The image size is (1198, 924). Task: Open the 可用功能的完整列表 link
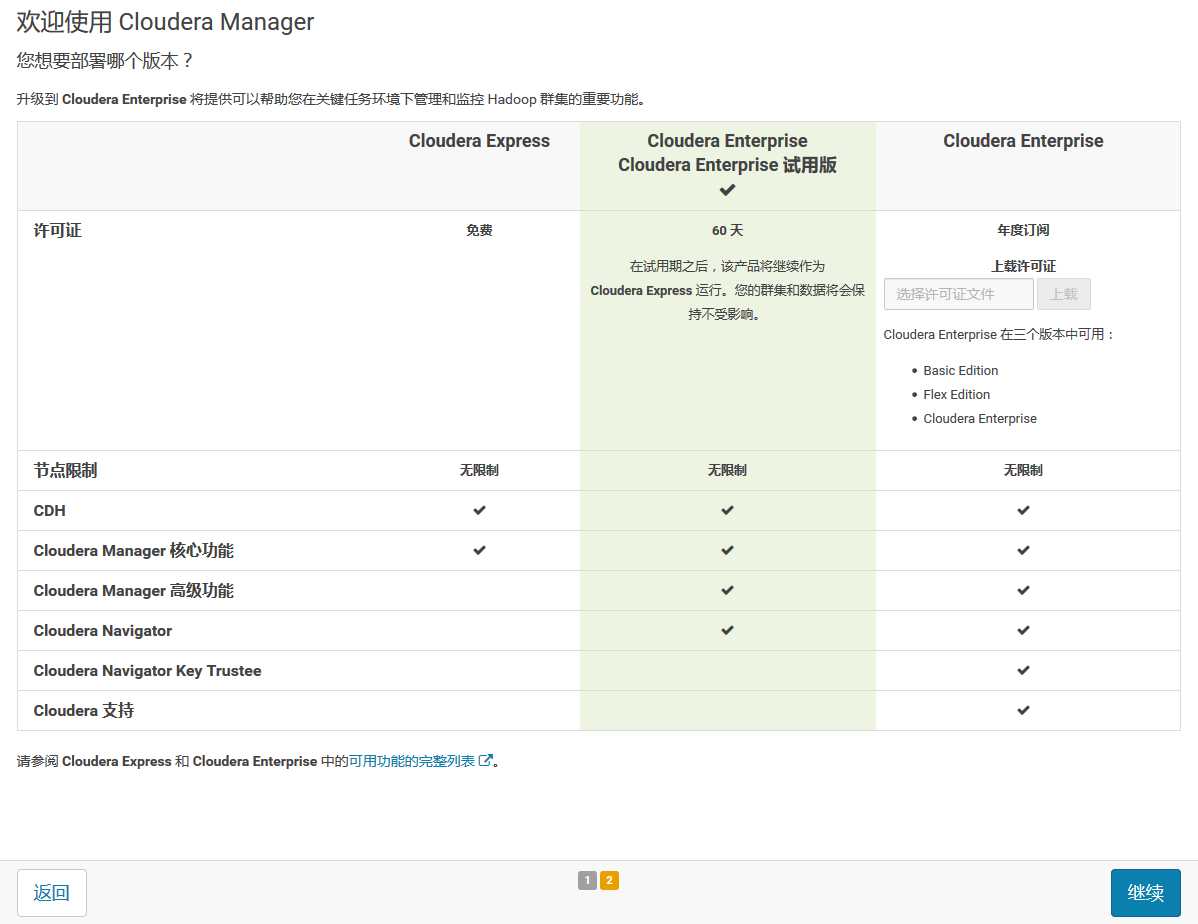411,761
